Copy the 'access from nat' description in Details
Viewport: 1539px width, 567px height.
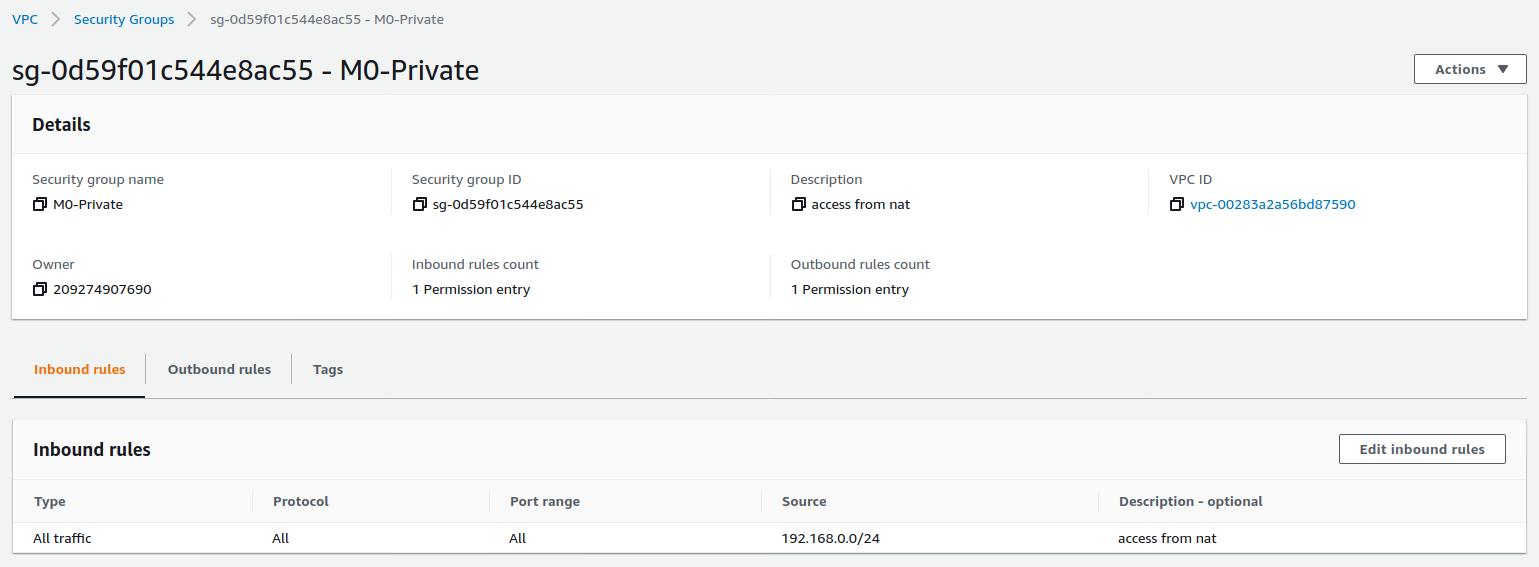click(798, 205)
